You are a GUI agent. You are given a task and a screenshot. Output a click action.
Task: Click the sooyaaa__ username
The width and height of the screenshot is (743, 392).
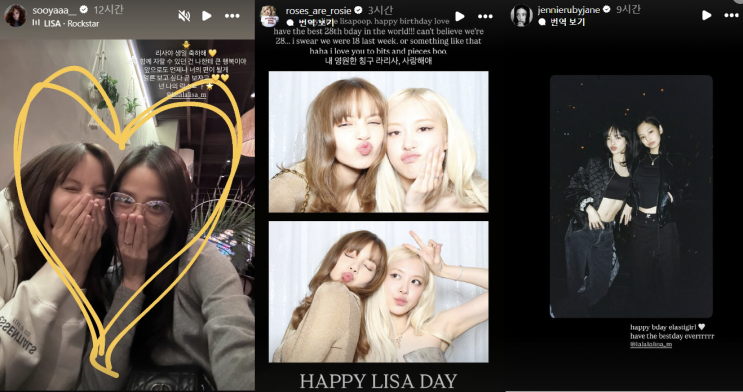54,10
